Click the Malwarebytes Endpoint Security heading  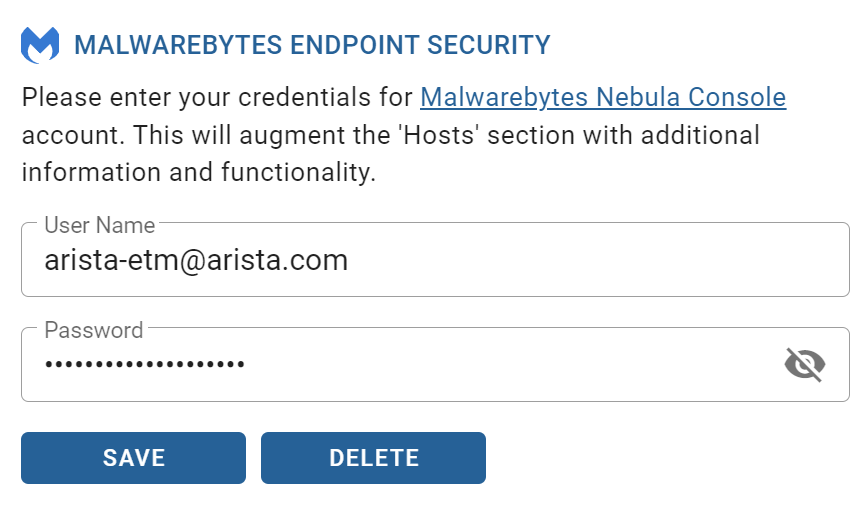(312, 45)
